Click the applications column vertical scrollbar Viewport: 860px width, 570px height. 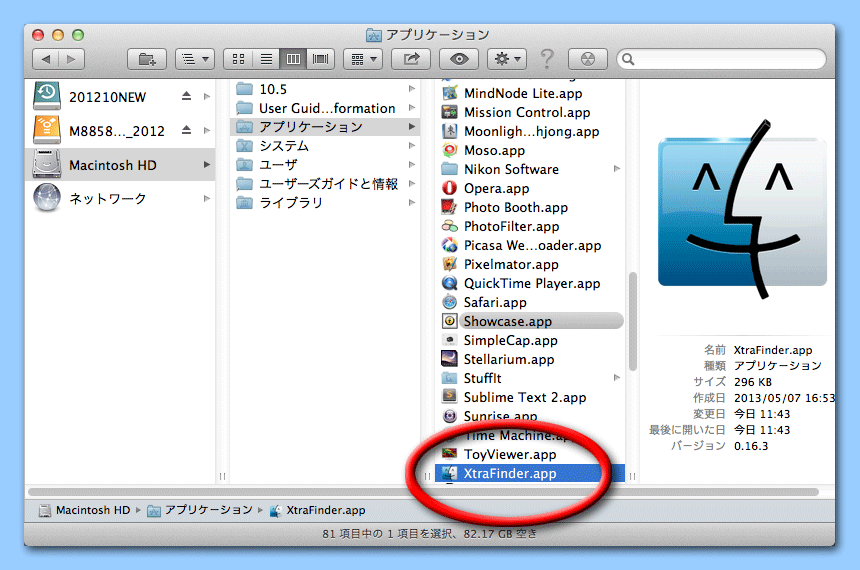point(632,321)
